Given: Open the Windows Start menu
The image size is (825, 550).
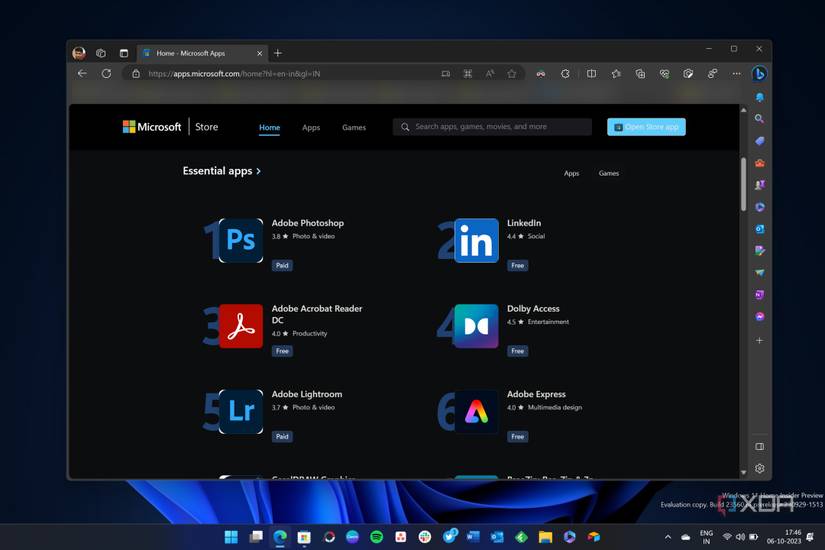Looking at the screenshot, I should click(x=231, y=537).
